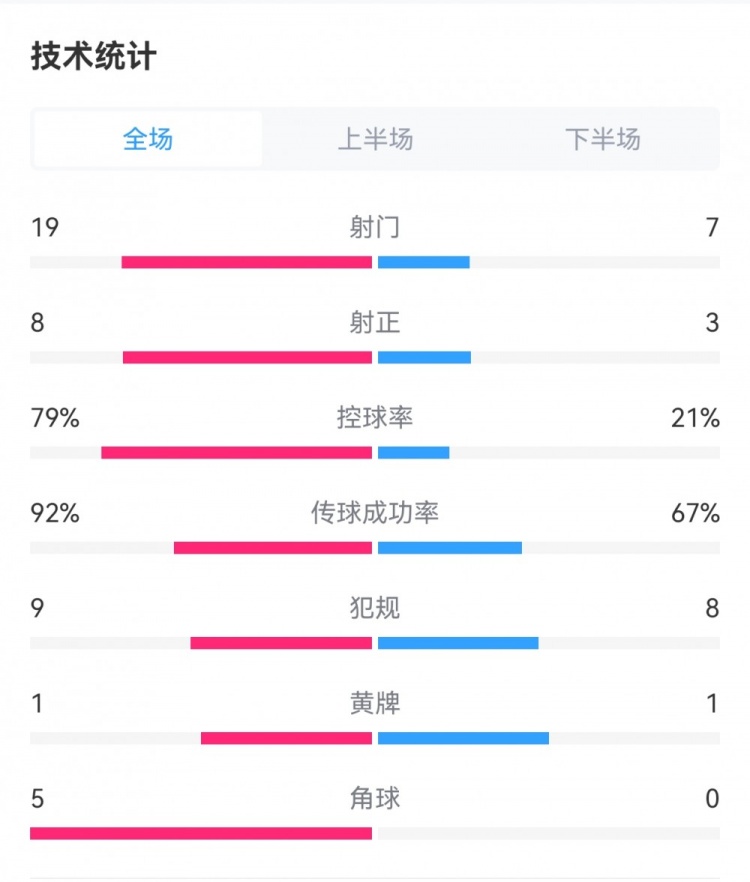Image resolution: width=750 pixels, height=882 pixels.
Task: Switch to the 上半场 tab
Action: [x=375, y=139]
